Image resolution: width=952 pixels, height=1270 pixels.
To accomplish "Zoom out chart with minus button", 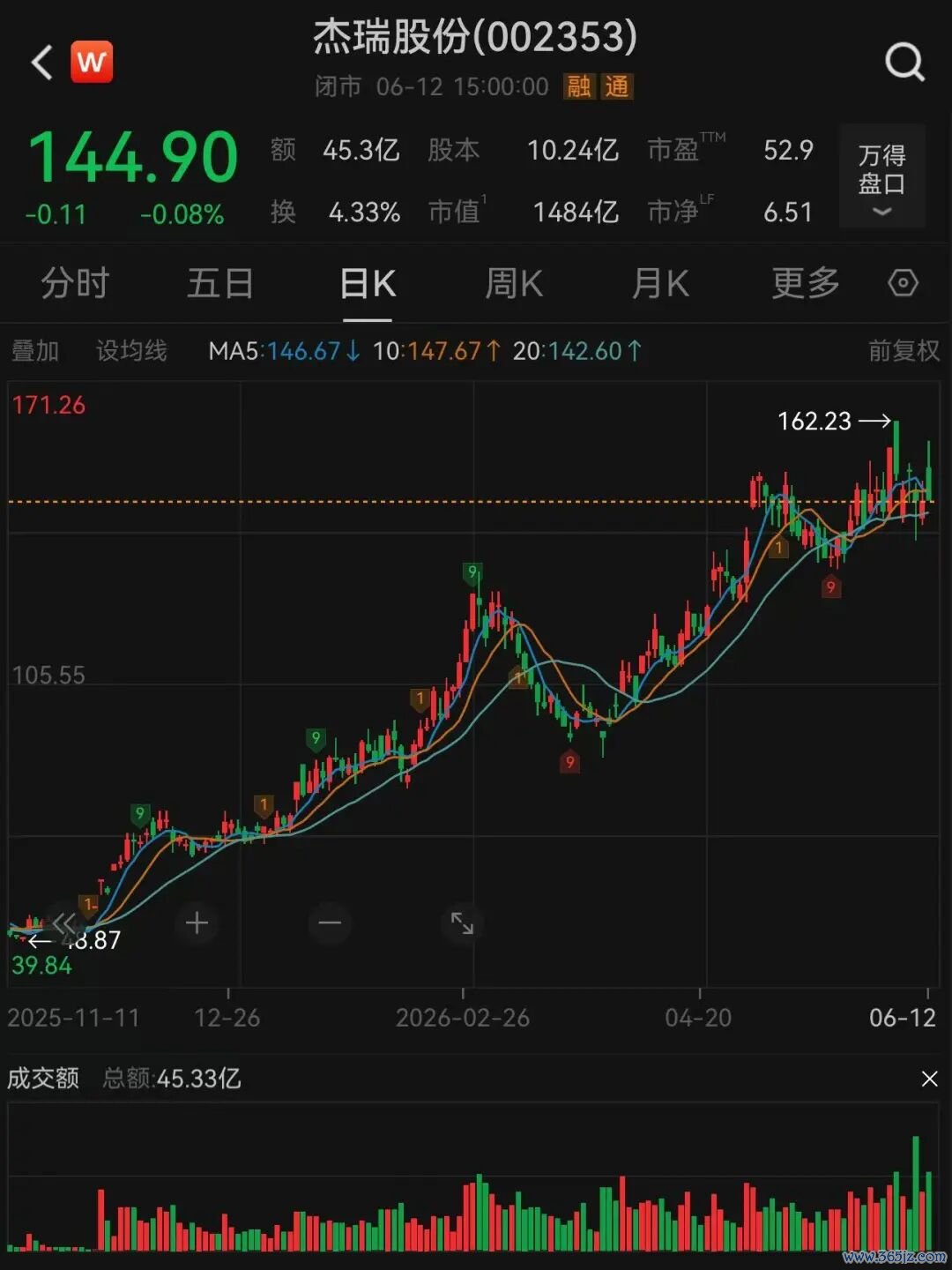I will [x=330, y=923].
